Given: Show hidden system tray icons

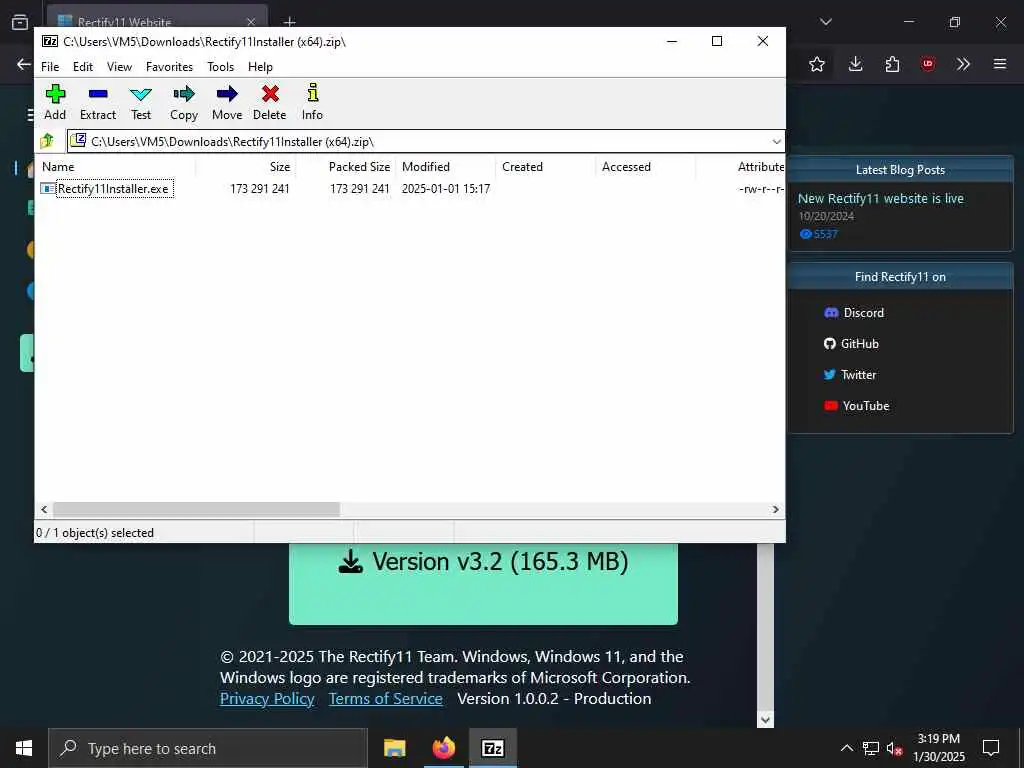Looking at the screenshot, I should point(846,748).
